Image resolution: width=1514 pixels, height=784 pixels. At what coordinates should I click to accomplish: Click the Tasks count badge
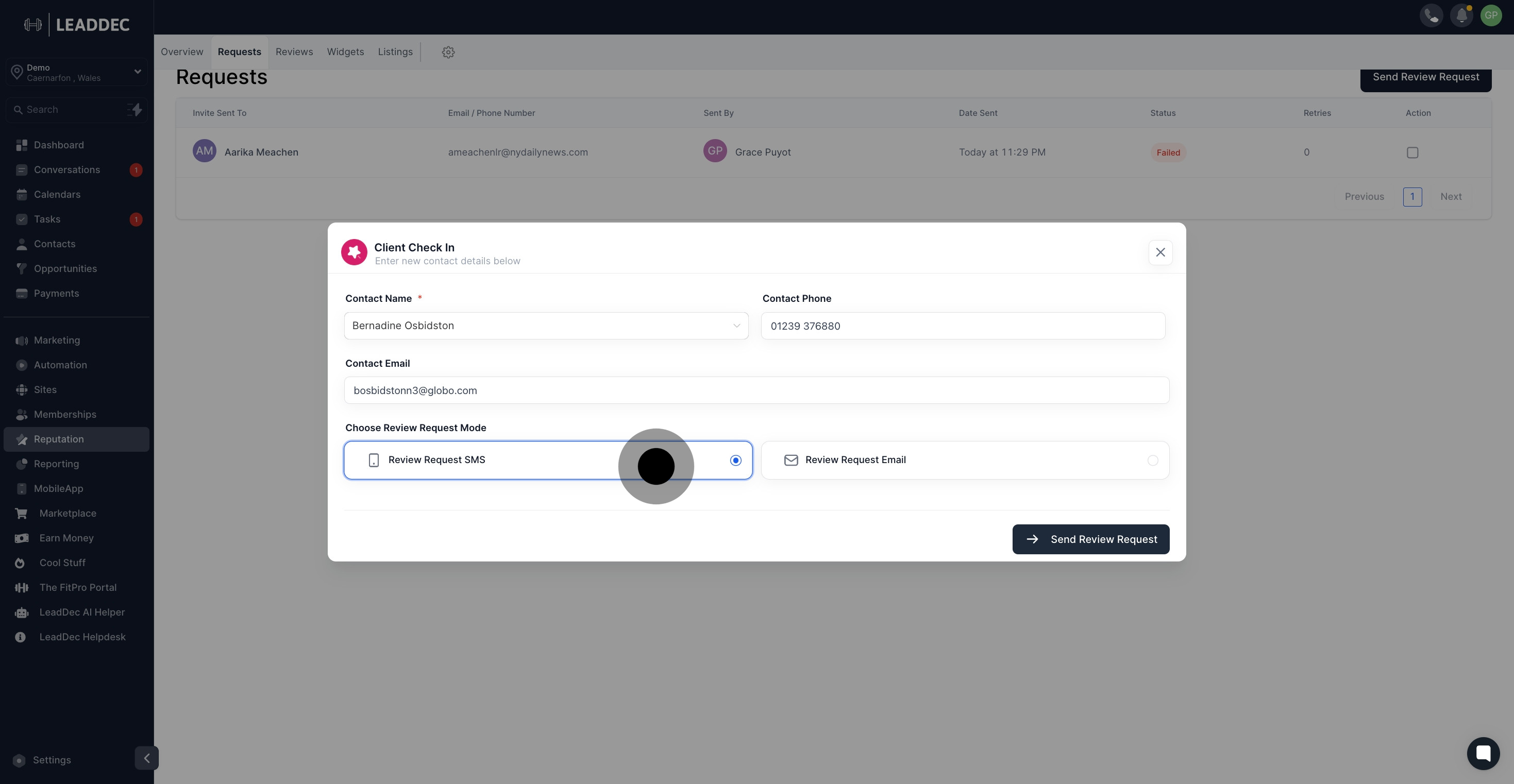point(136,219)
